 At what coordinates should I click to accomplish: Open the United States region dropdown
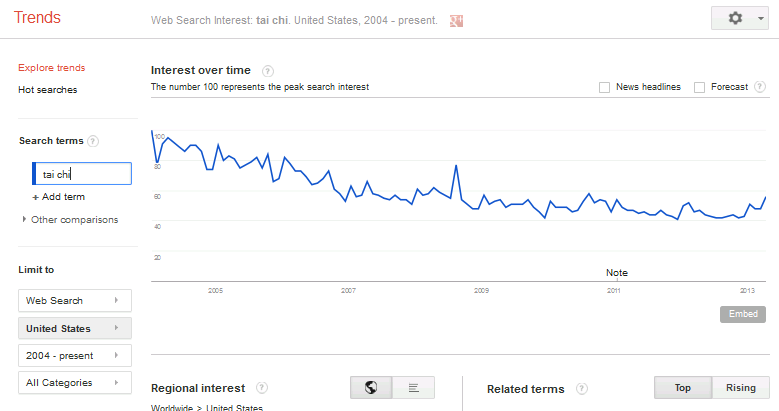(75, 328)
